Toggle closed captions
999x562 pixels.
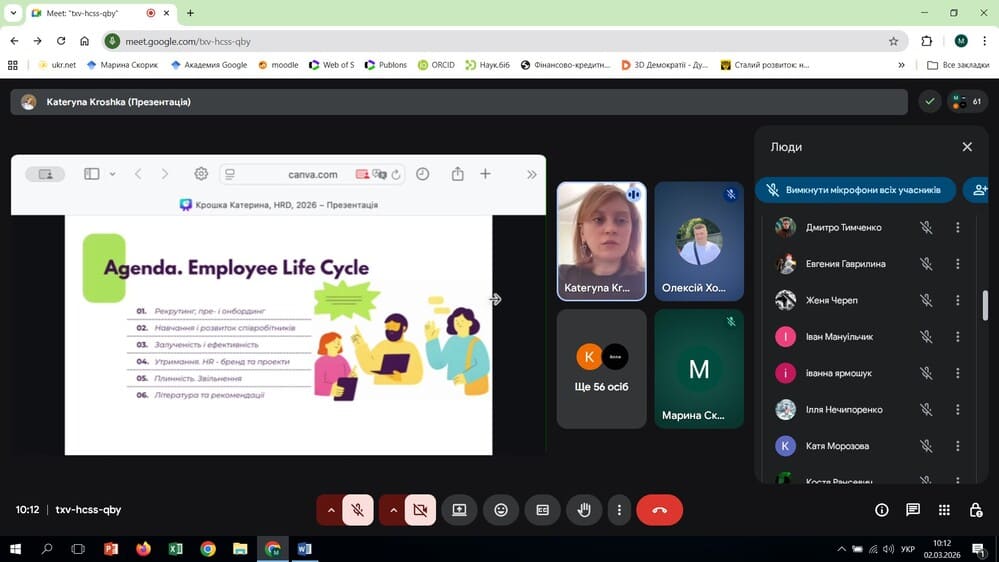pos(543,510)
